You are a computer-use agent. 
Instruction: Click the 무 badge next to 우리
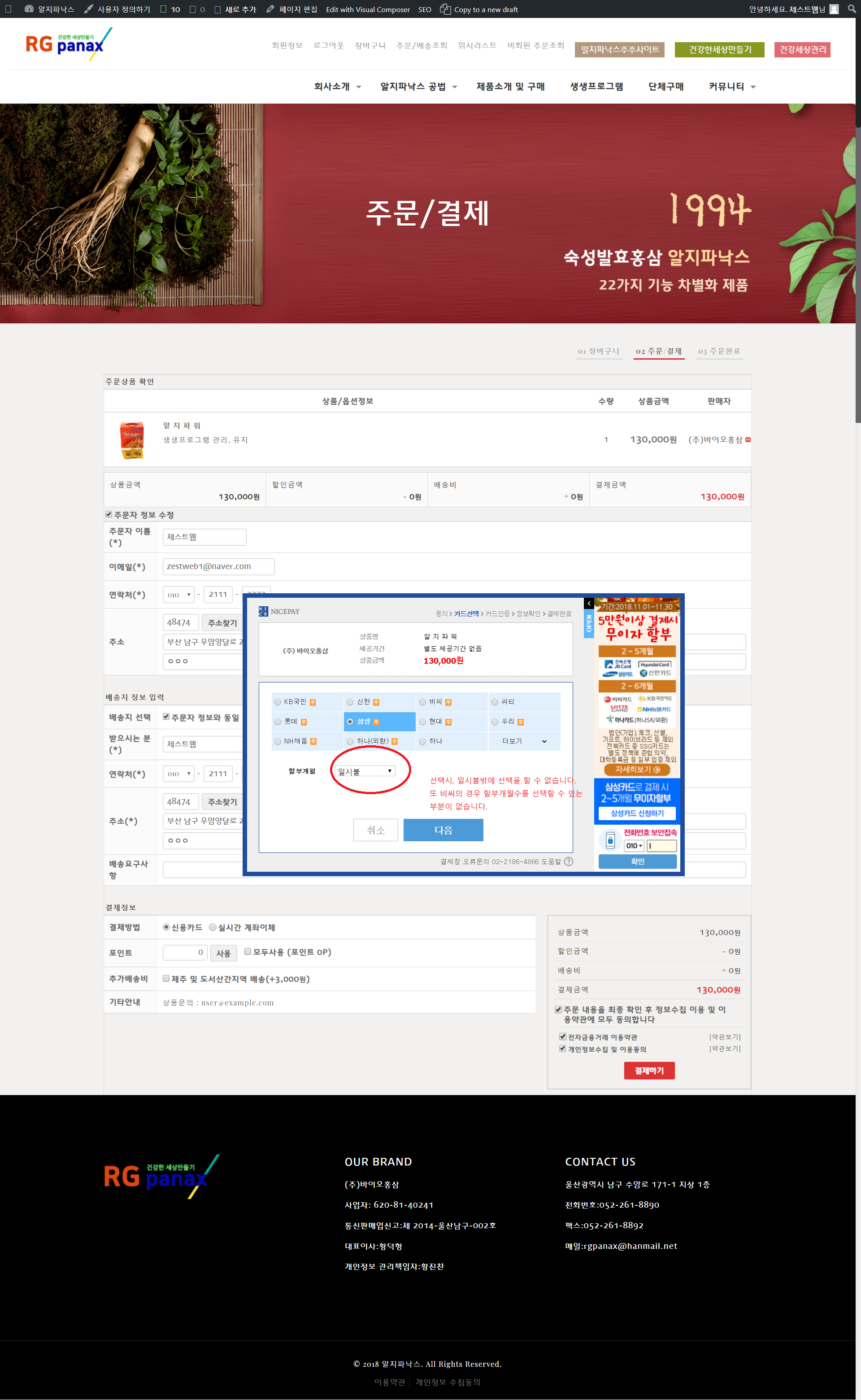(x=521, y=722)
